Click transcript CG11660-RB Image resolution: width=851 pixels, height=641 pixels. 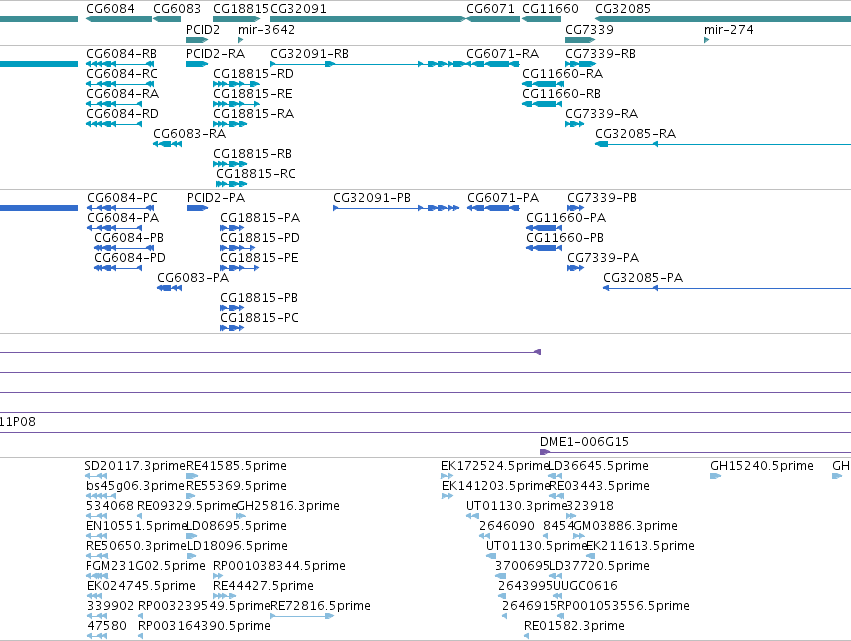pyautogui.click(x=561, y=94)
